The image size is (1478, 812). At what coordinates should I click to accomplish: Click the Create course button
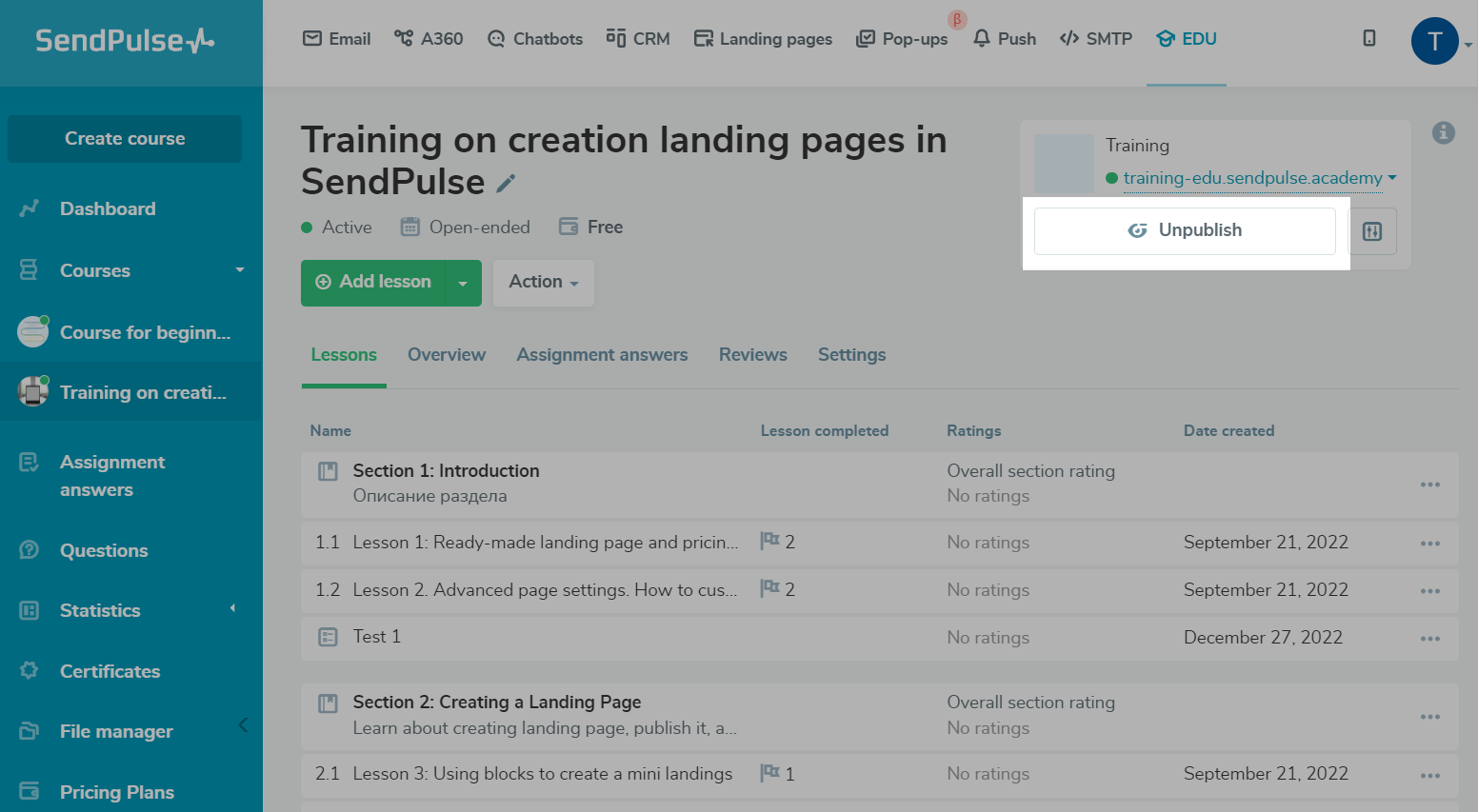[x=125, y=139]
